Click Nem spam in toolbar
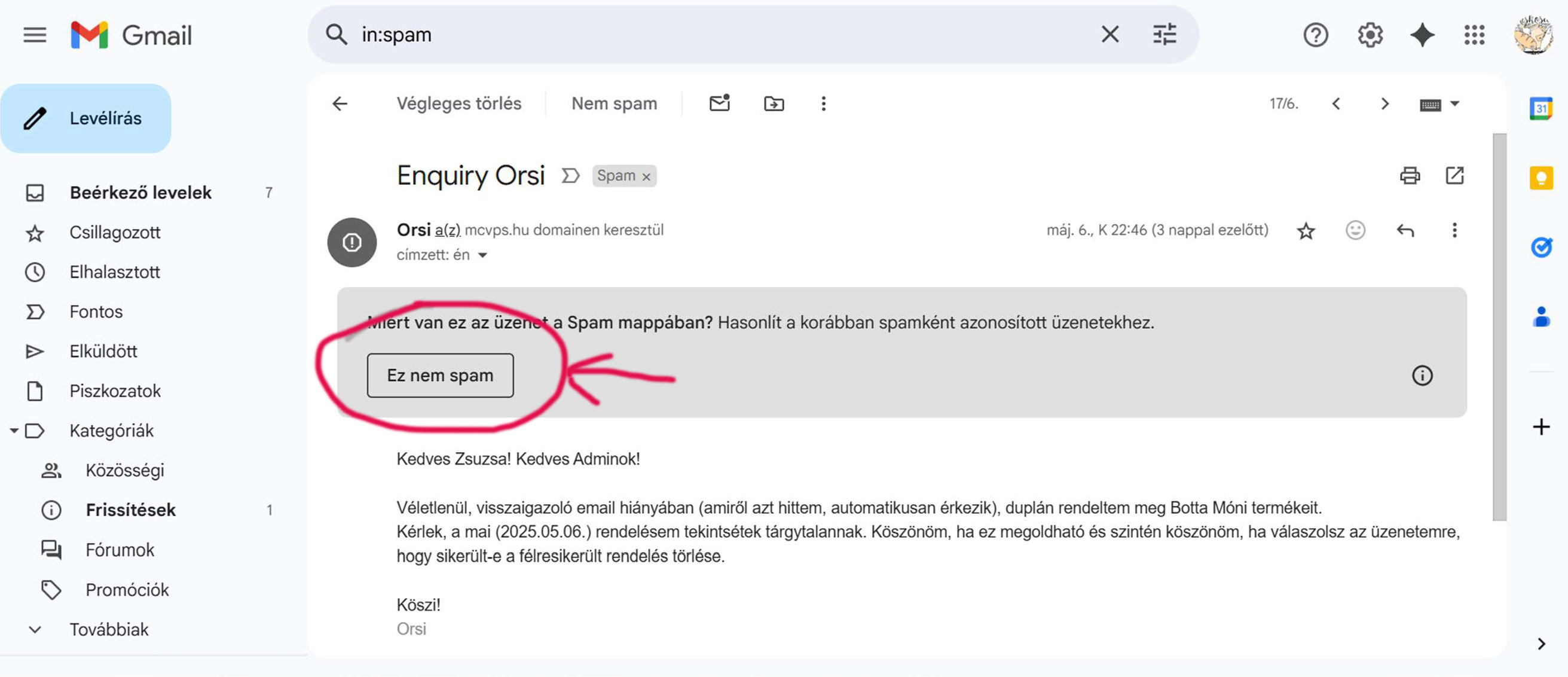The height and width of the screenshot is (677, 1568). click(614, 103)
